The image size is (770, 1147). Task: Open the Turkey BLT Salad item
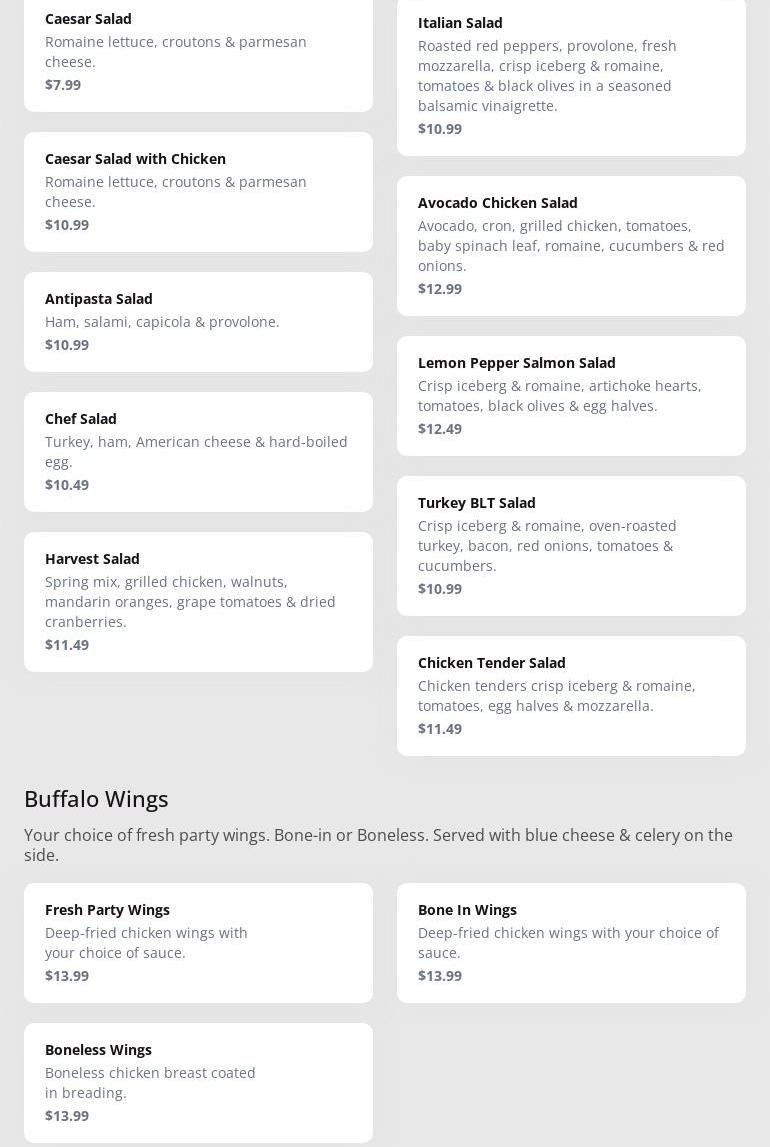(x=571, y=545)
